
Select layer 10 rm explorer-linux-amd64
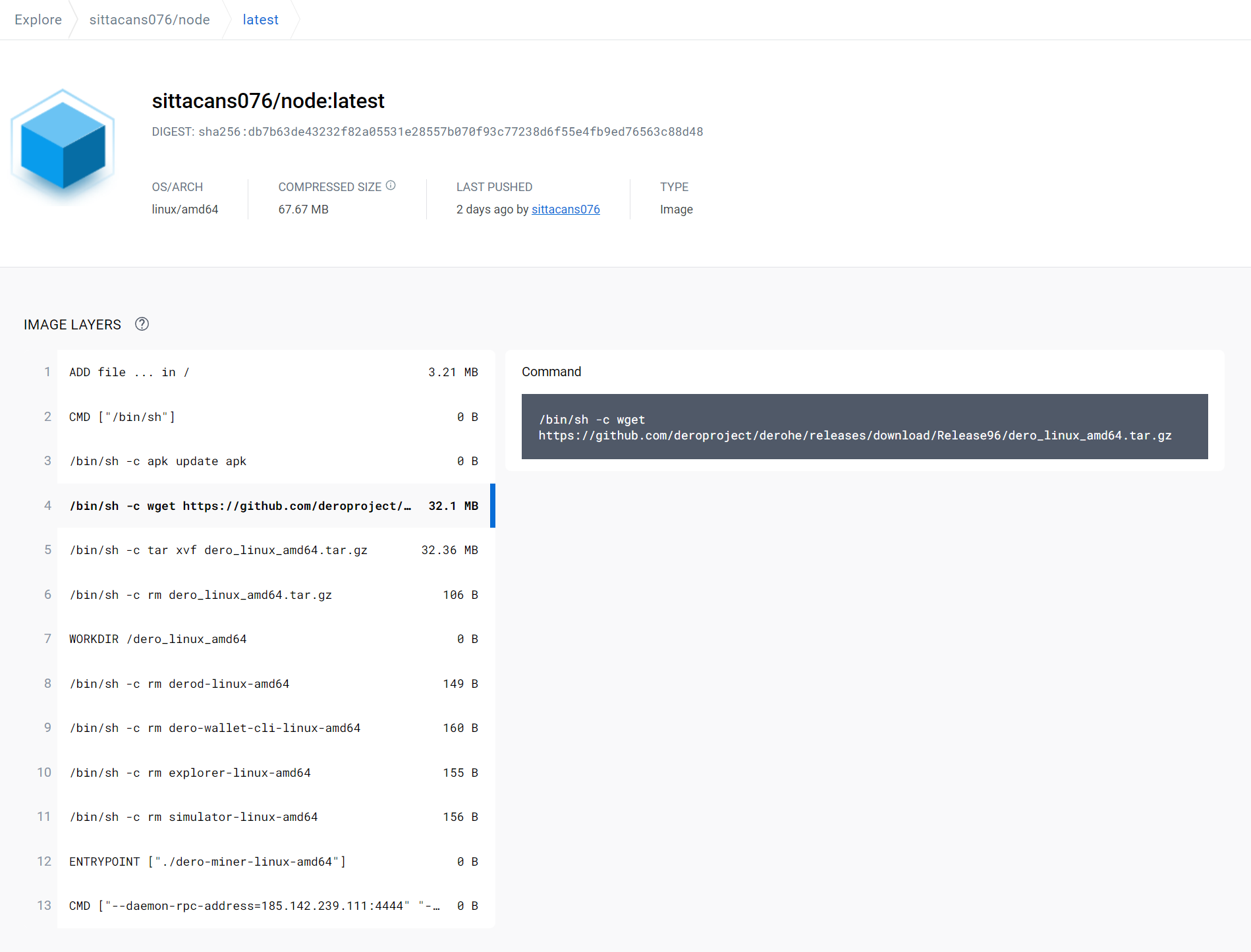point(276,773)
